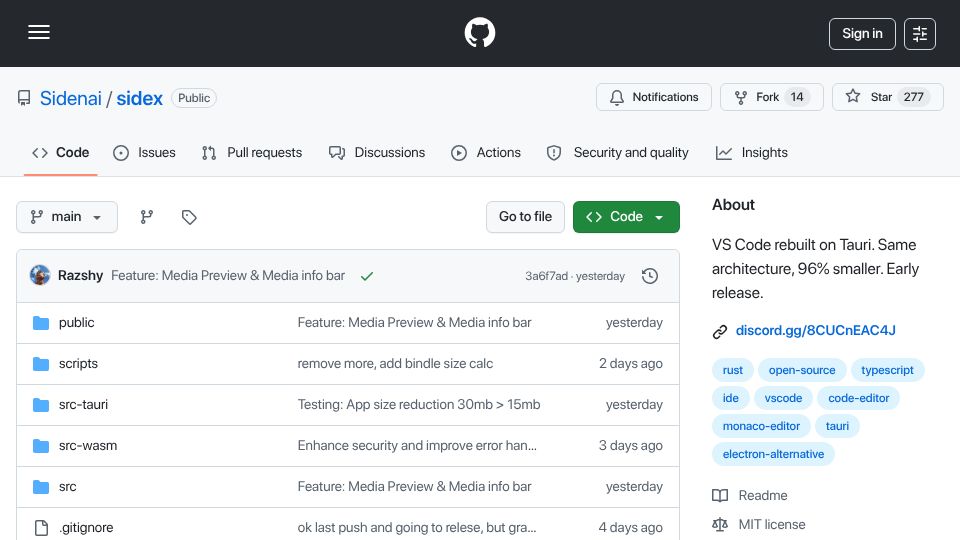Open the public folder
Image resolution: width=960 pixels, height=540 pixels.
pos(77,323)
